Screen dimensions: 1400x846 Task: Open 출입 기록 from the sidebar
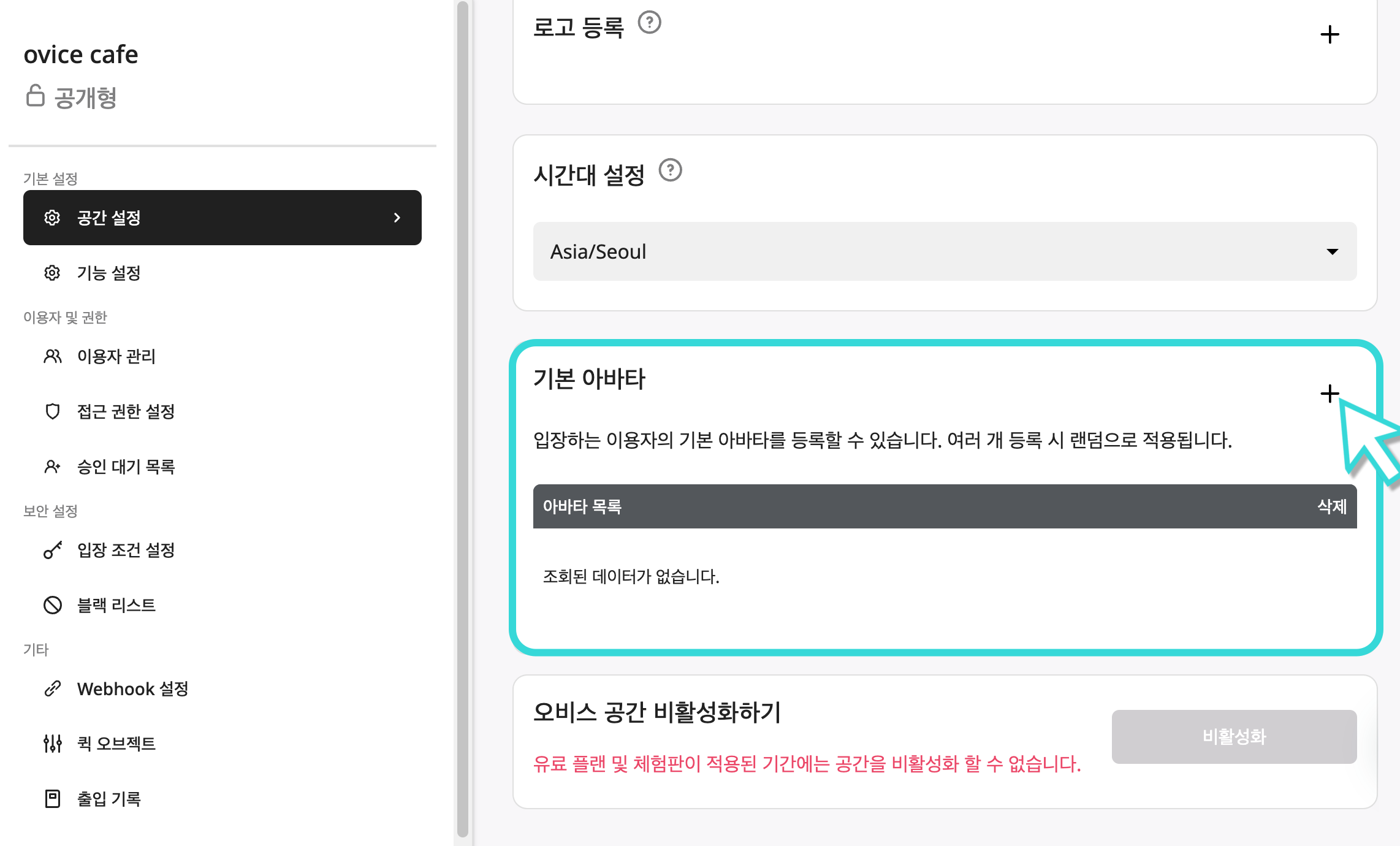pos(109,799)
